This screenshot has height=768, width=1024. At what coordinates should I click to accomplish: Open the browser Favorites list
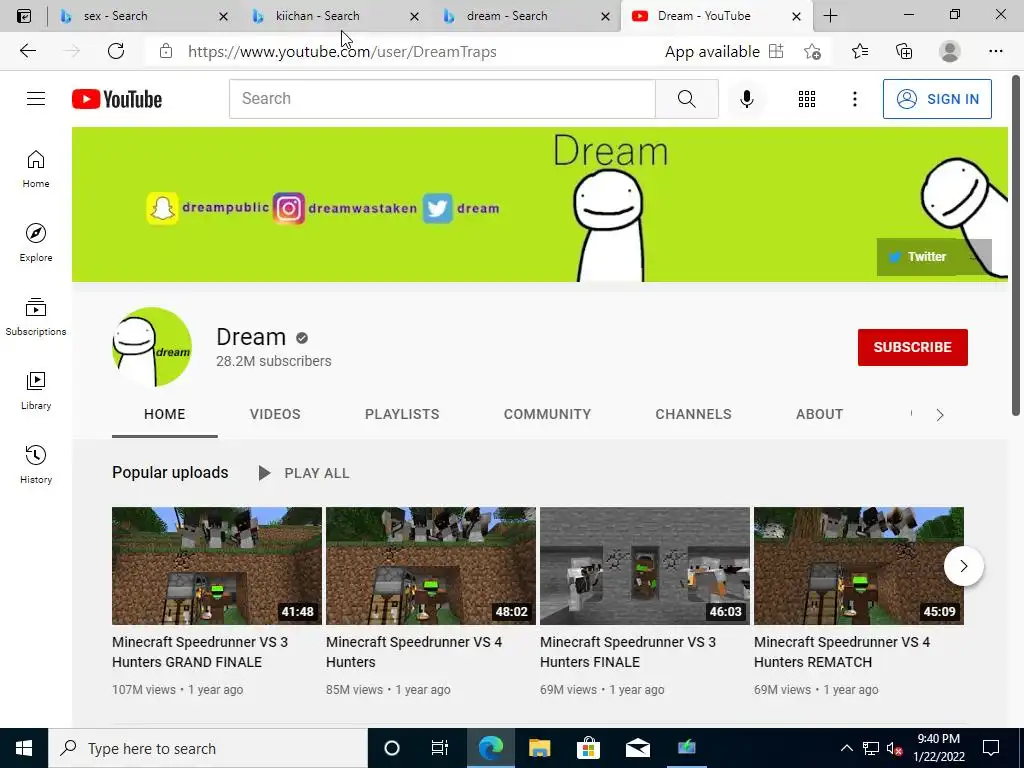point(860,51)
